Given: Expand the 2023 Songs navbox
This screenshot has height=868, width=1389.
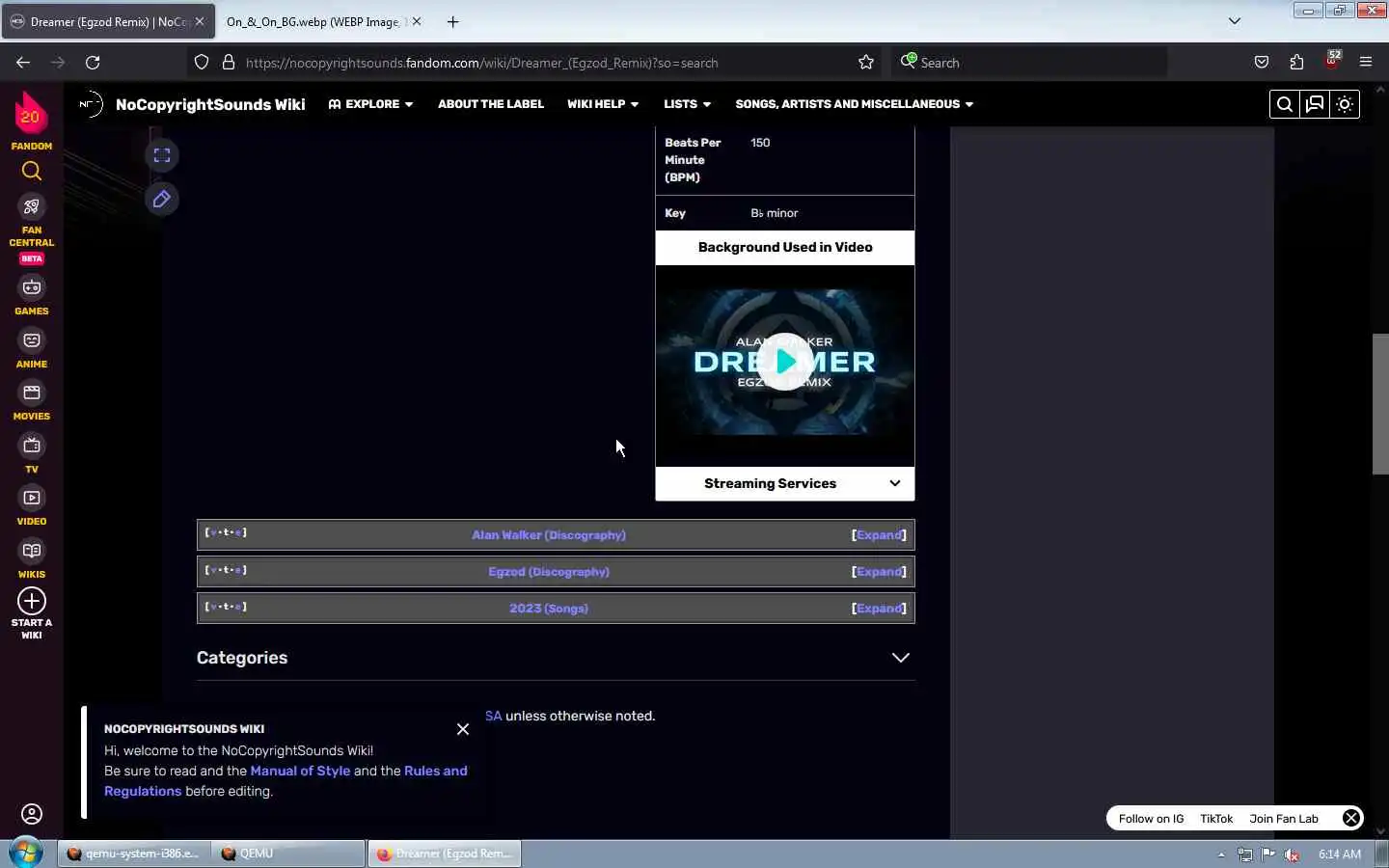Looking at the screenshot, I should 879,609.
